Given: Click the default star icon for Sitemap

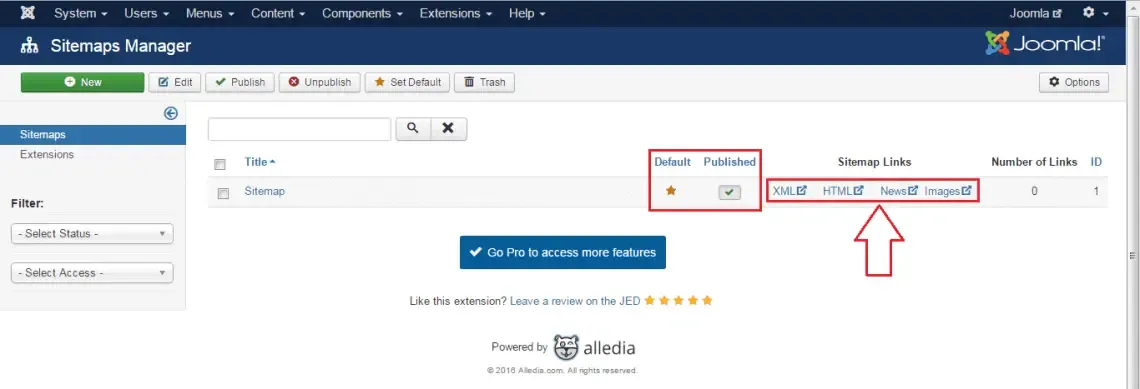Looking at the screenshot, I should click(671, 191).
